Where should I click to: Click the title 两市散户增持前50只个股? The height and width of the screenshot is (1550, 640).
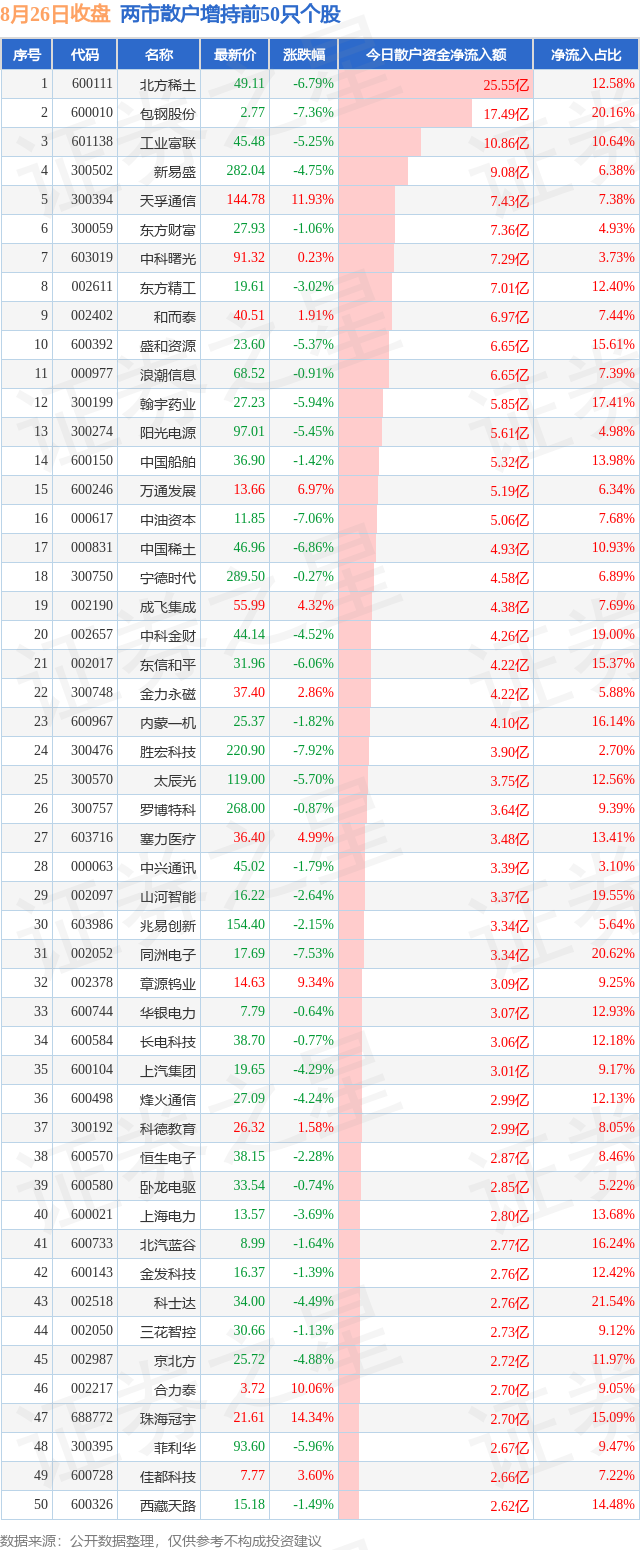(230, 15)
